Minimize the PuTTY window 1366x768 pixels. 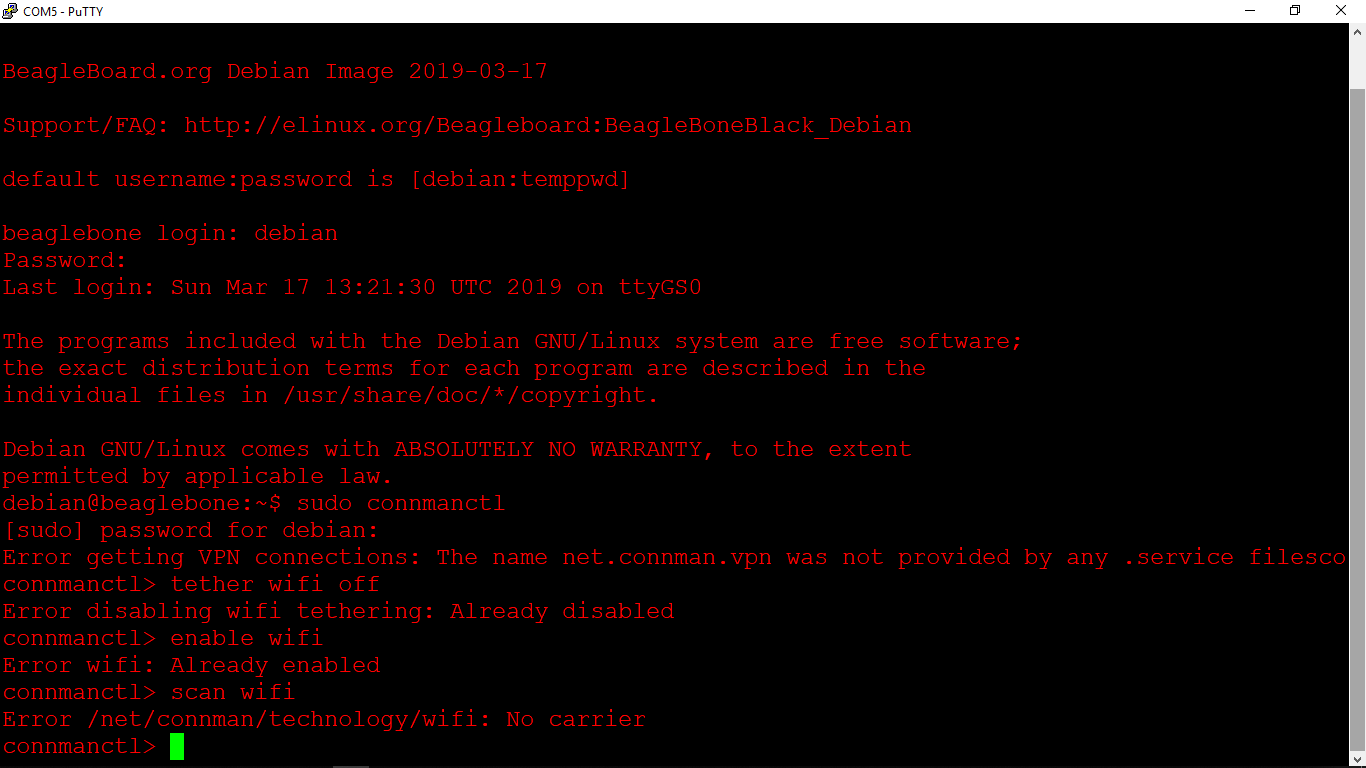coord(1249,11)
